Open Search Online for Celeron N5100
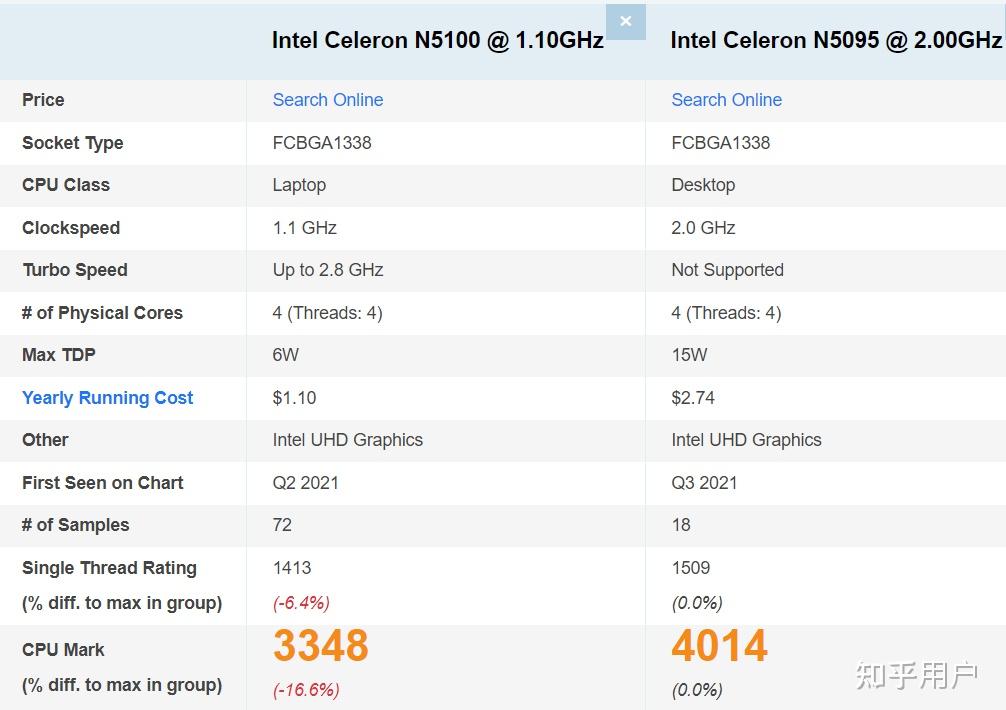Viewport: 1006px width, 710px height. click(327, 100)
